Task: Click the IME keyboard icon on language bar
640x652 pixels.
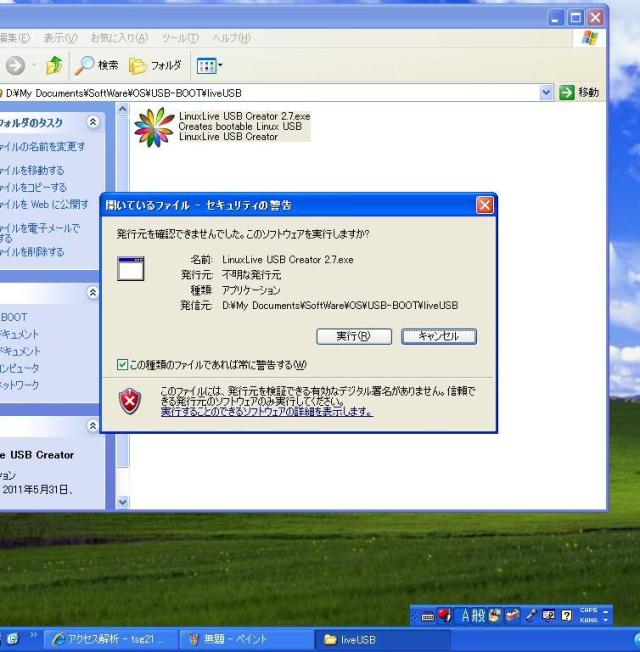Action: tap(428, 617)
